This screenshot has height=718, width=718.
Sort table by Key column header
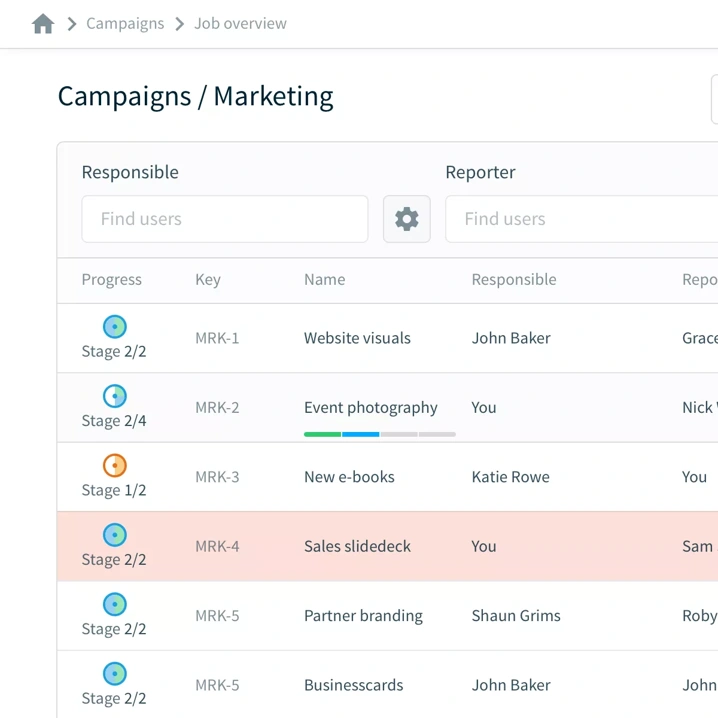pyautogui.click(x=208, y=280)
